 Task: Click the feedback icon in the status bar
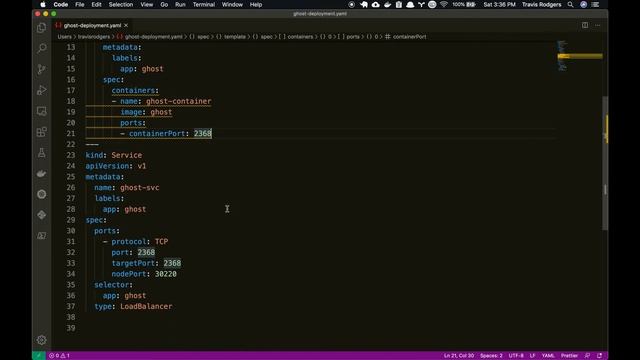pyautogui.click(x=587, y=356)
